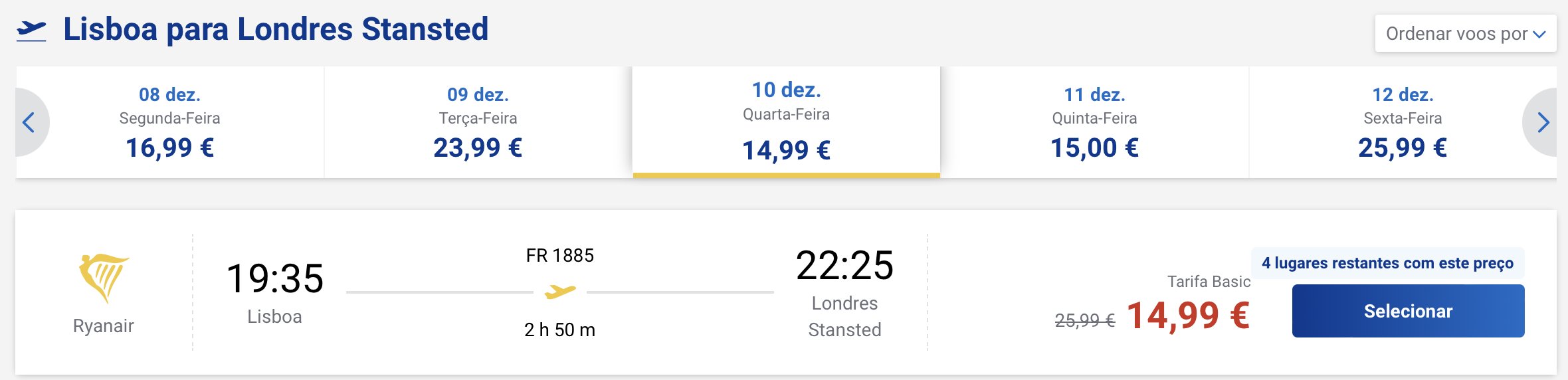Click the yellow plane icon on the flight path

(560, 292)
